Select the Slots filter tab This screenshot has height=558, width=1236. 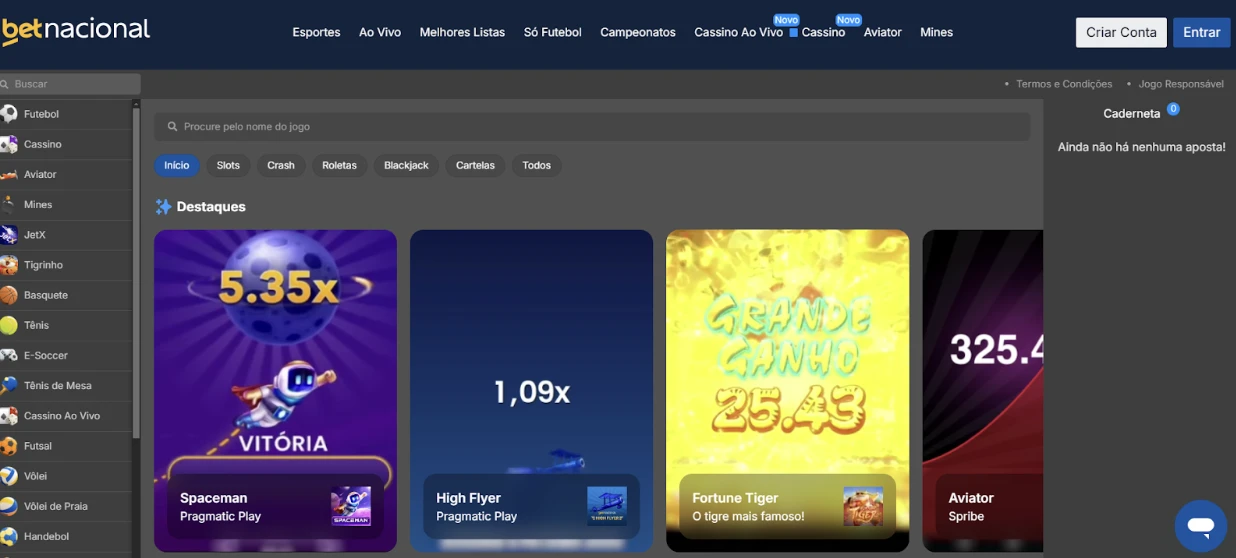(x=228, y=165)
